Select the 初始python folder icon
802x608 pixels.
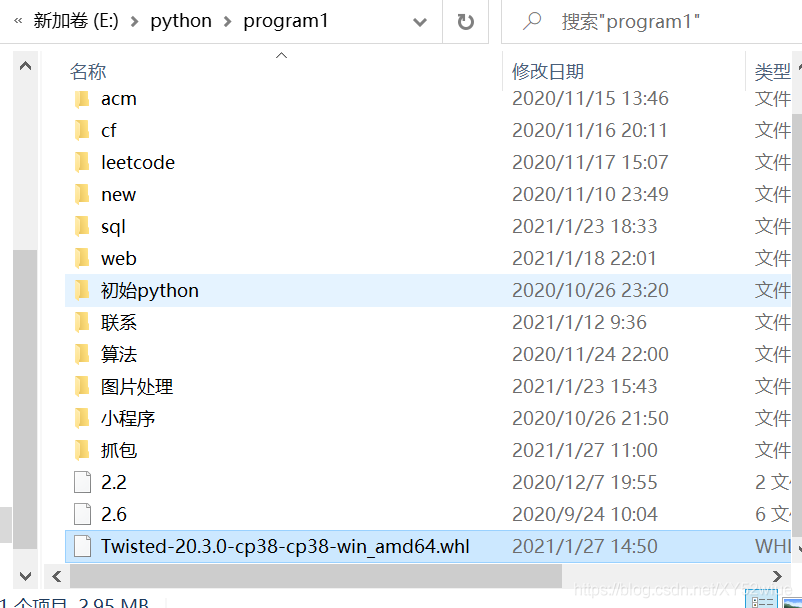82,290
